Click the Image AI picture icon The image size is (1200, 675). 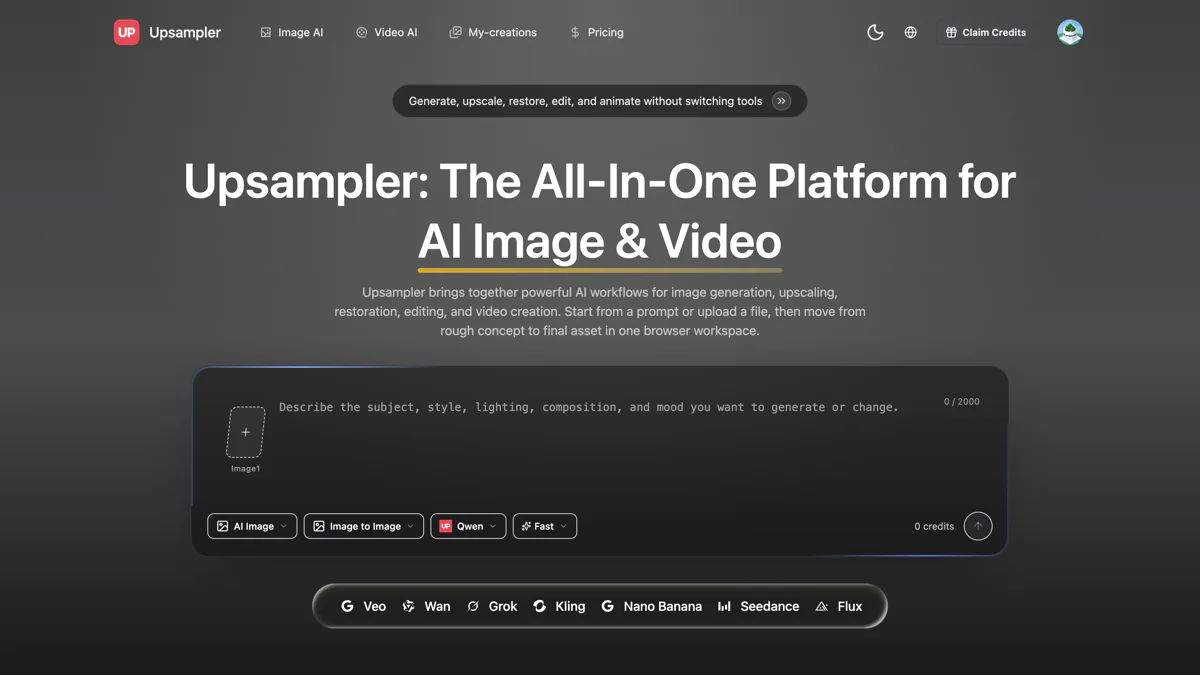(x=266, y=32)
